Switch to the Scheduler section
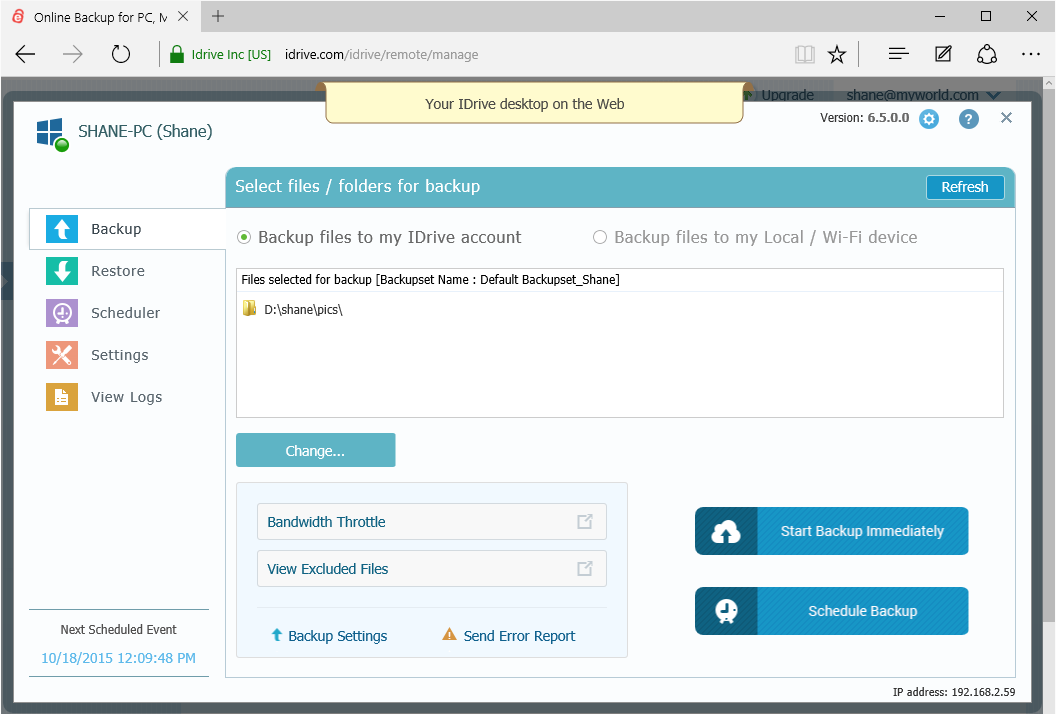 [125, 313]
